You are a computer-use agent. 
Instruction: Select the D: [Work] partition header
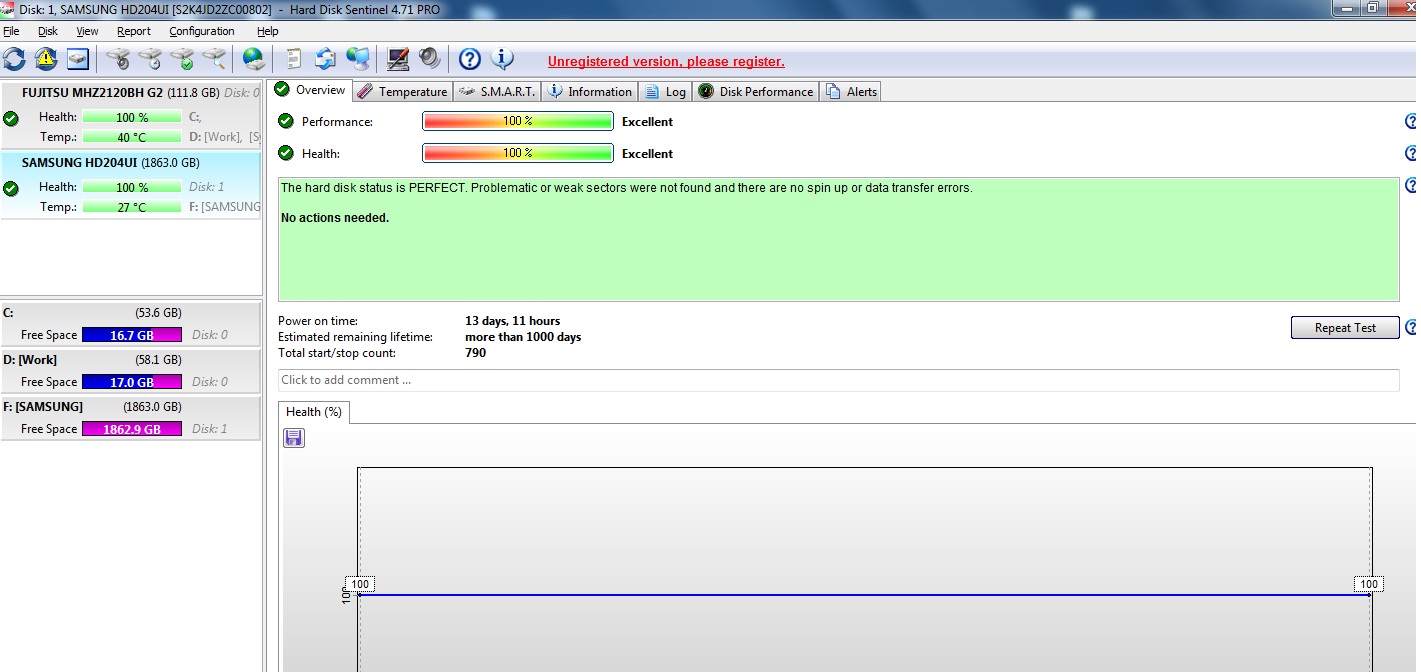(130, 359)
